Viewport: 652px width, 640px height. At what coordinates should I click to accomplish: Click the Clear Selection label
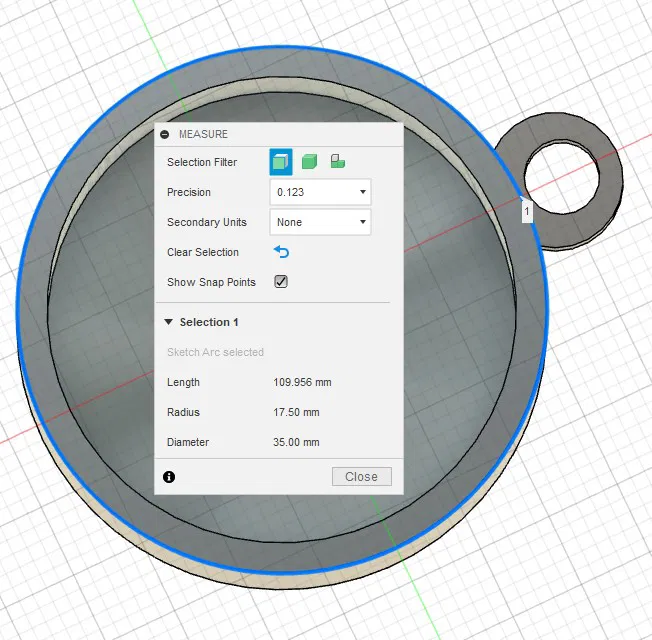(x=203, y=252)
